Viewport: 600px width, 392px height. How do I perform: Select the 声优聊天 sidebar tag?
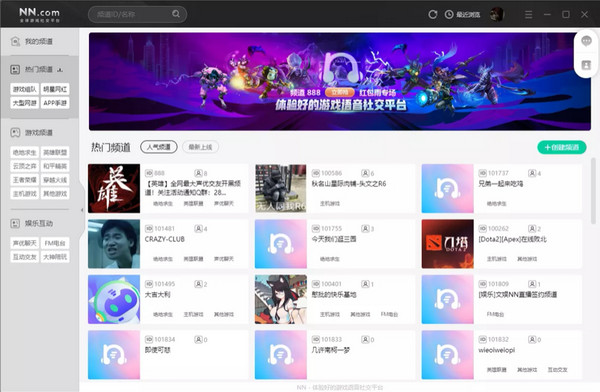click(24, 243)
